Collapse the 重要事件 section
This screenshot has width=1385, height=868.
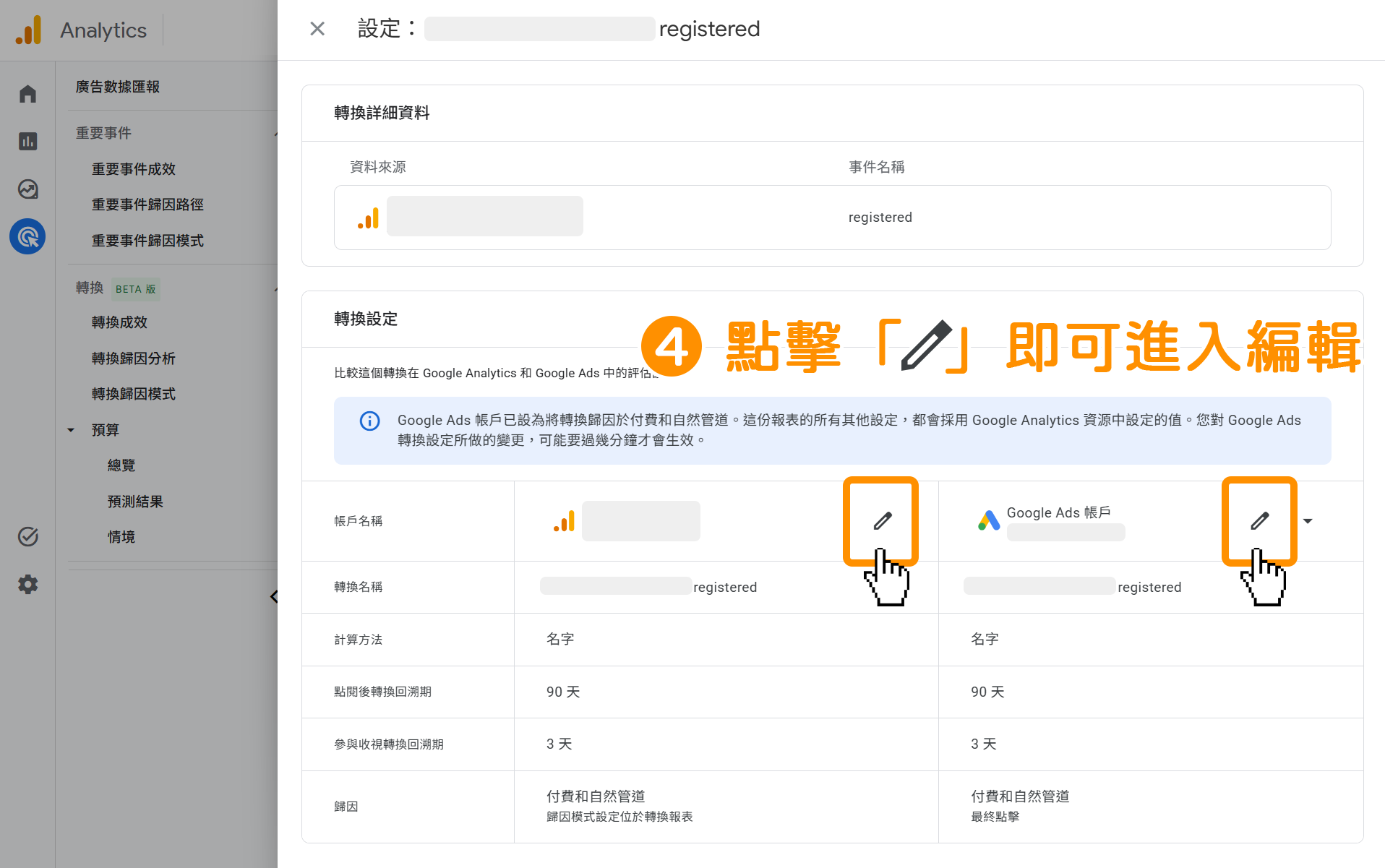[x=275, y=134]
